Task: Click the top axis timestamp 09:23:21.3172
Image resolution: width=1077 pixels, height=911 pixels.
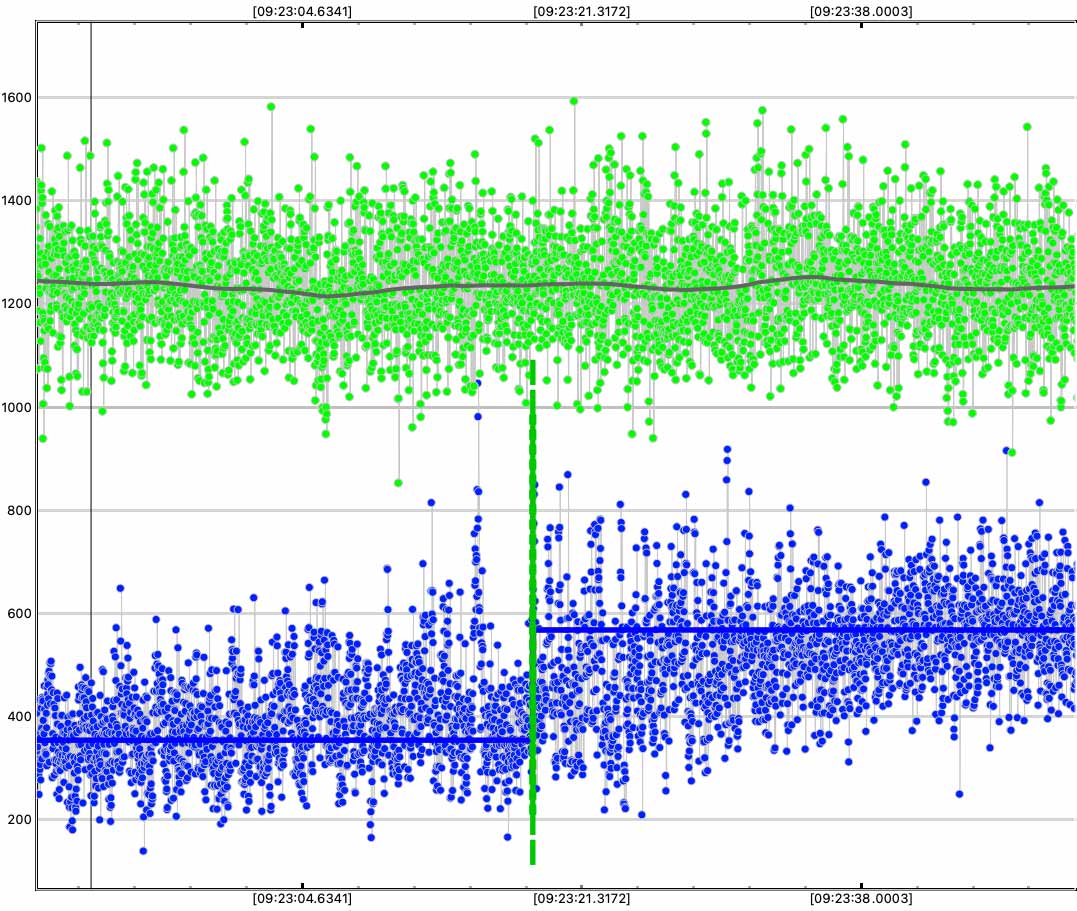Action: pos(581,11)
